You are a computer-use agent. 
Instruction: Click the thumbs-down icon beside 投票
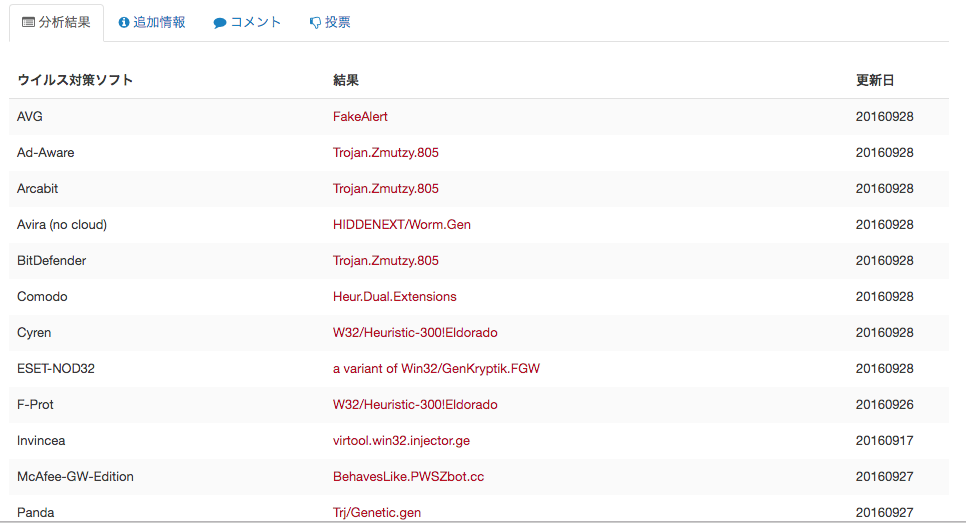[x=315, y=23]
